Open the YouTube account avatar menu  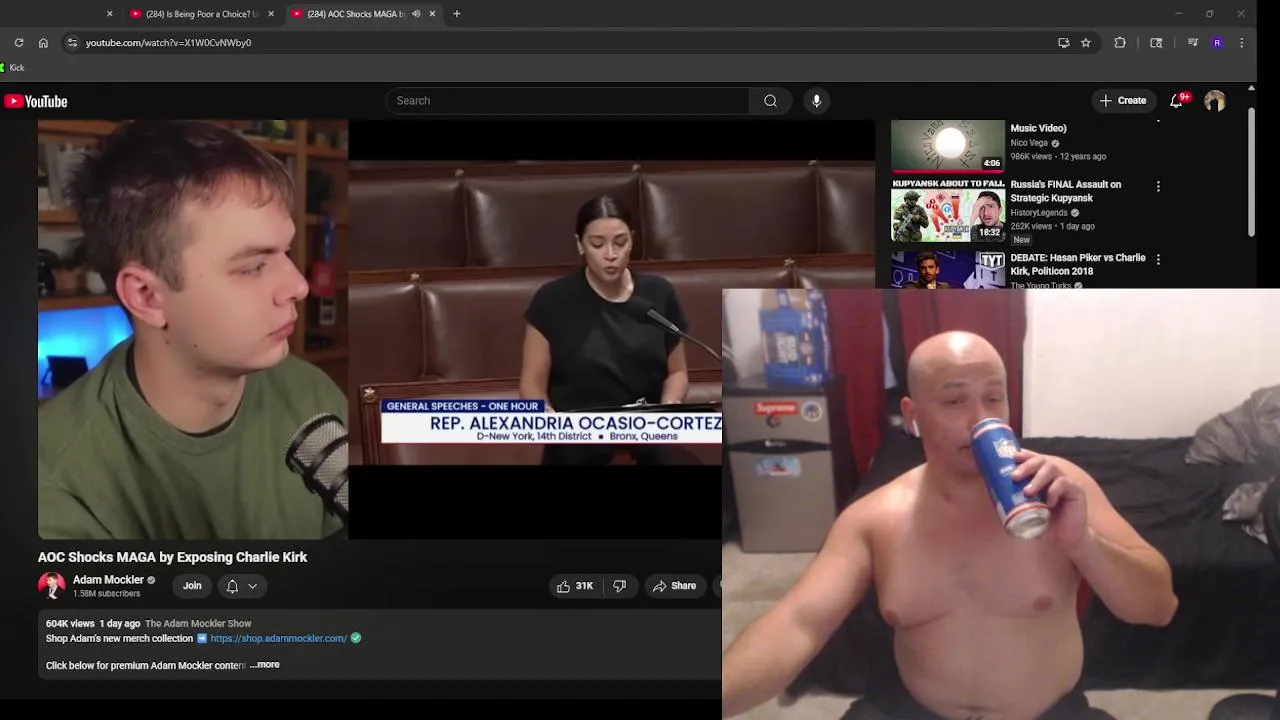[x=1215, y=101]
